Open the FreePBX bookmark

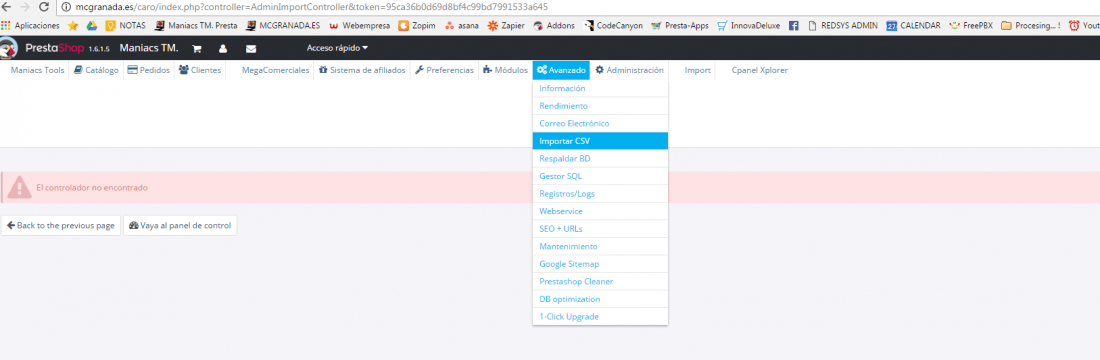pos(971,25)
